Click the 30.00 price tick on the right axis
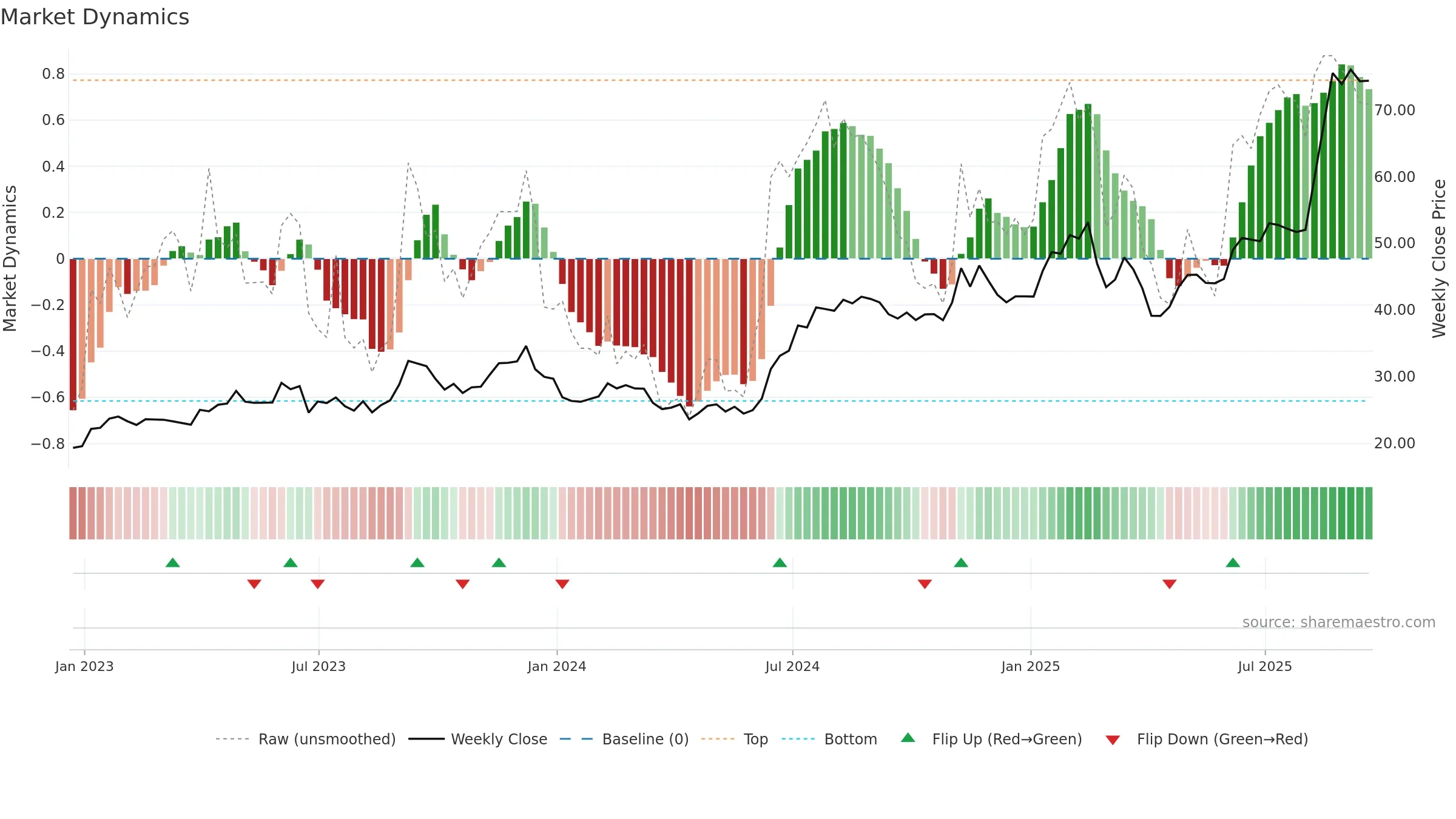1456x819 pixels. point(1395,377)
